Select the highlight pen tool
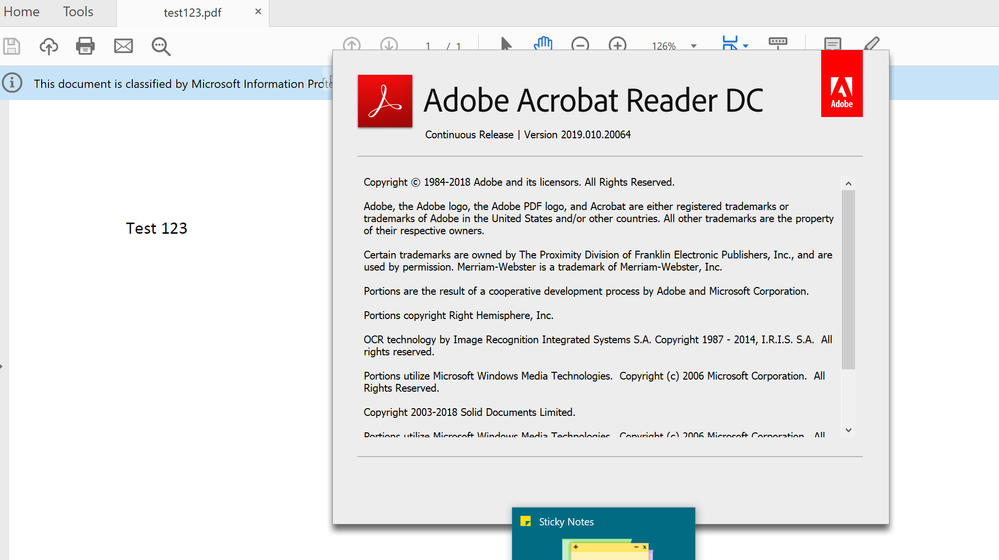 point(872,44)
